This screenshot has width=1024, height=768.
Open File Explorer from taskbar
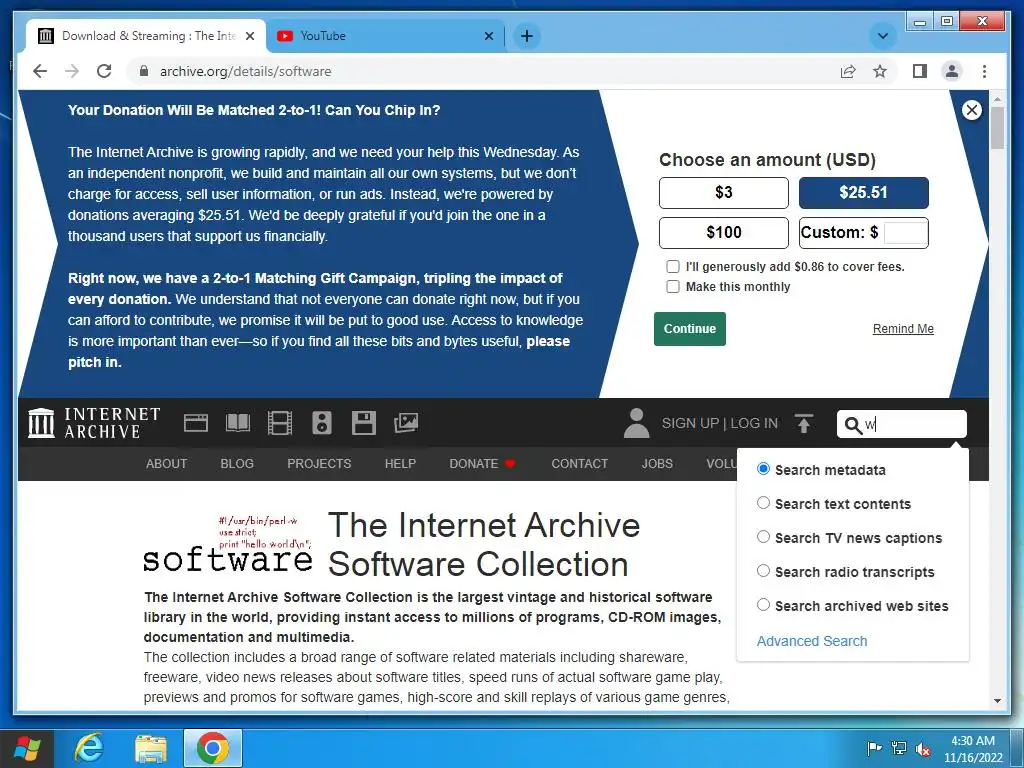[151, 748]
